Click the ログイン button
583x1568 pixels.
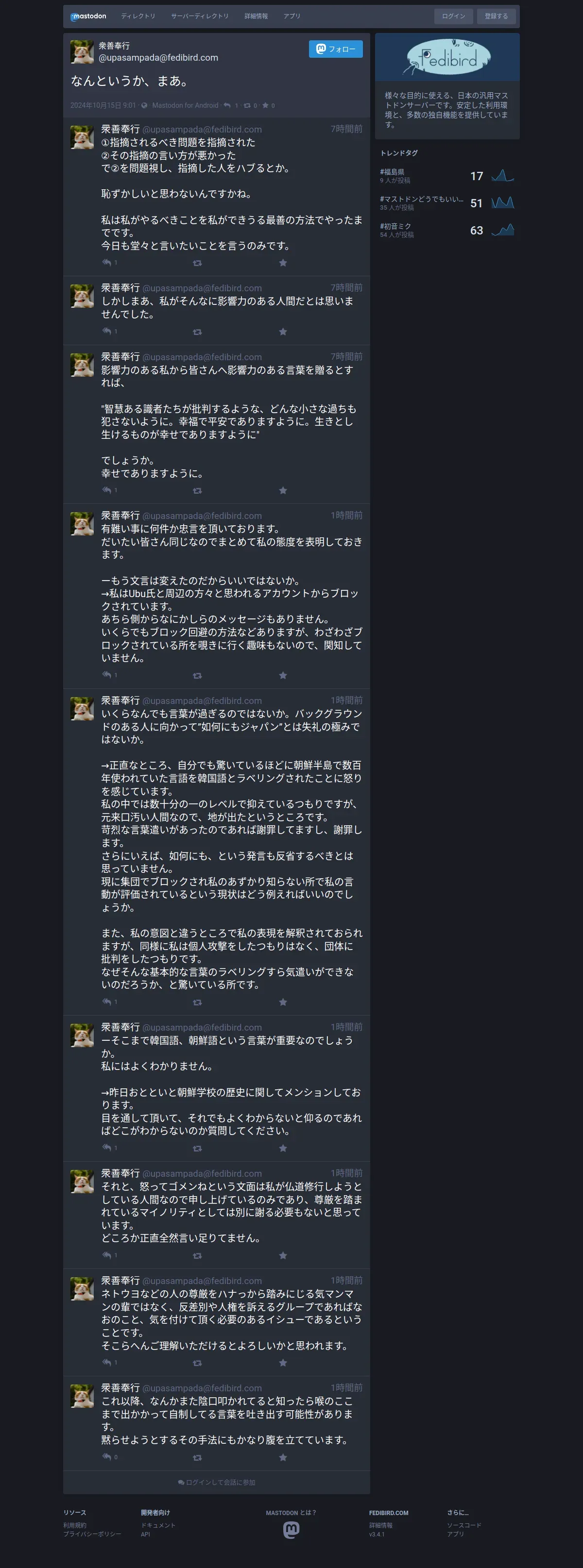tap(453, 17)
